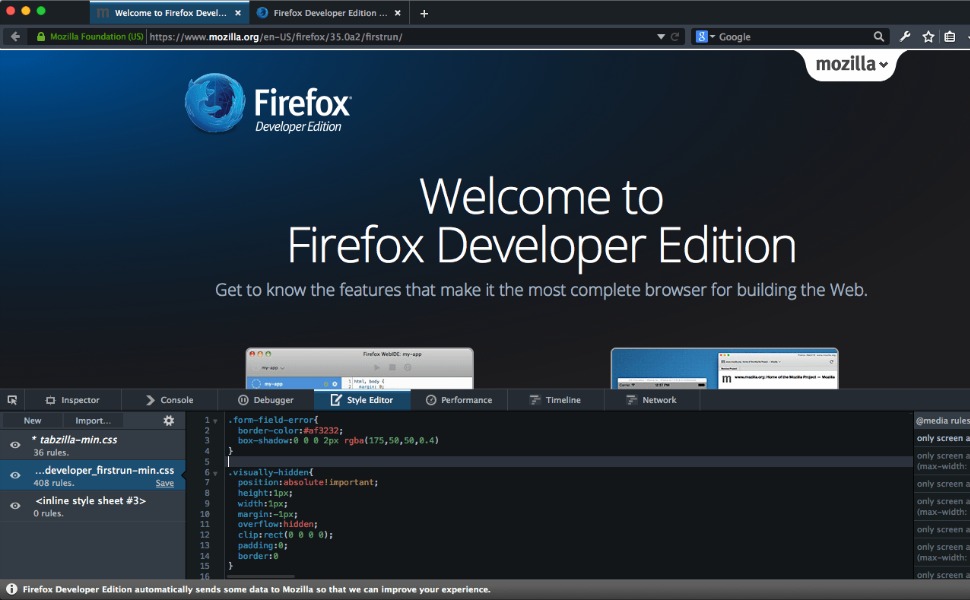Image resolution: width=970 pixels, height=600 pixels.
Task: Click '36 rules.' text under tabzilla-min.css
Action: click(x=51, y=452)
